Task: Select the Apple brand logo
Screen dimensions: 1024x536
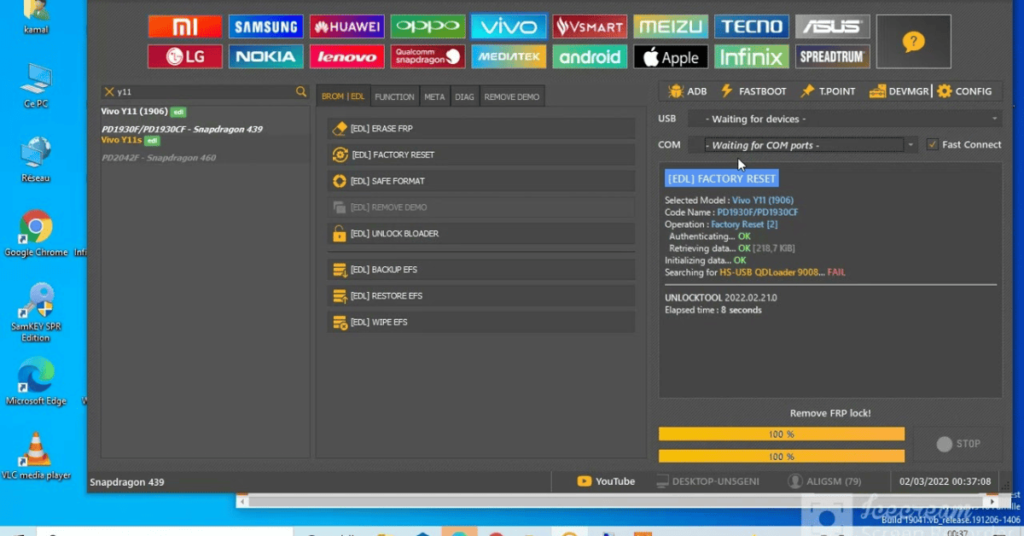Action: 671,57
